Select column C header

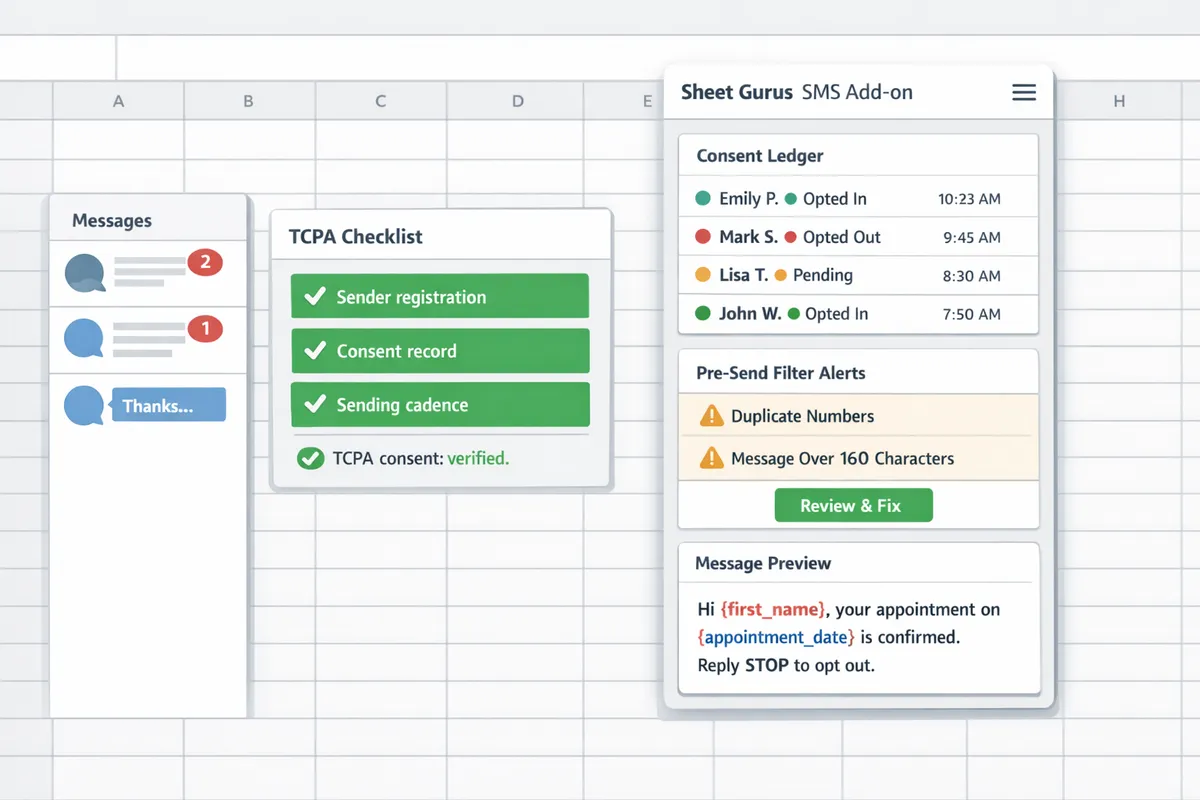(381, 101)
